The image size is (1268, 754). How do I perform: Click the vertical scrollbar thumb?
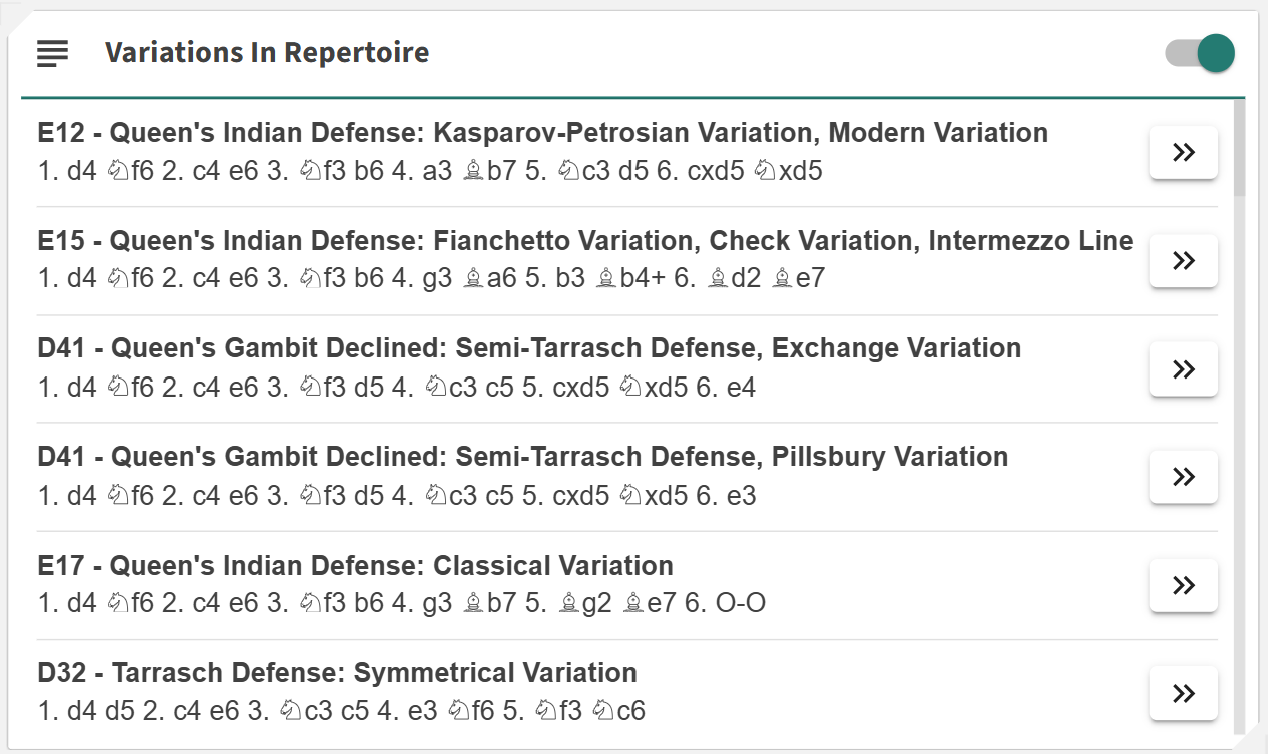(x=1240, y=148)
